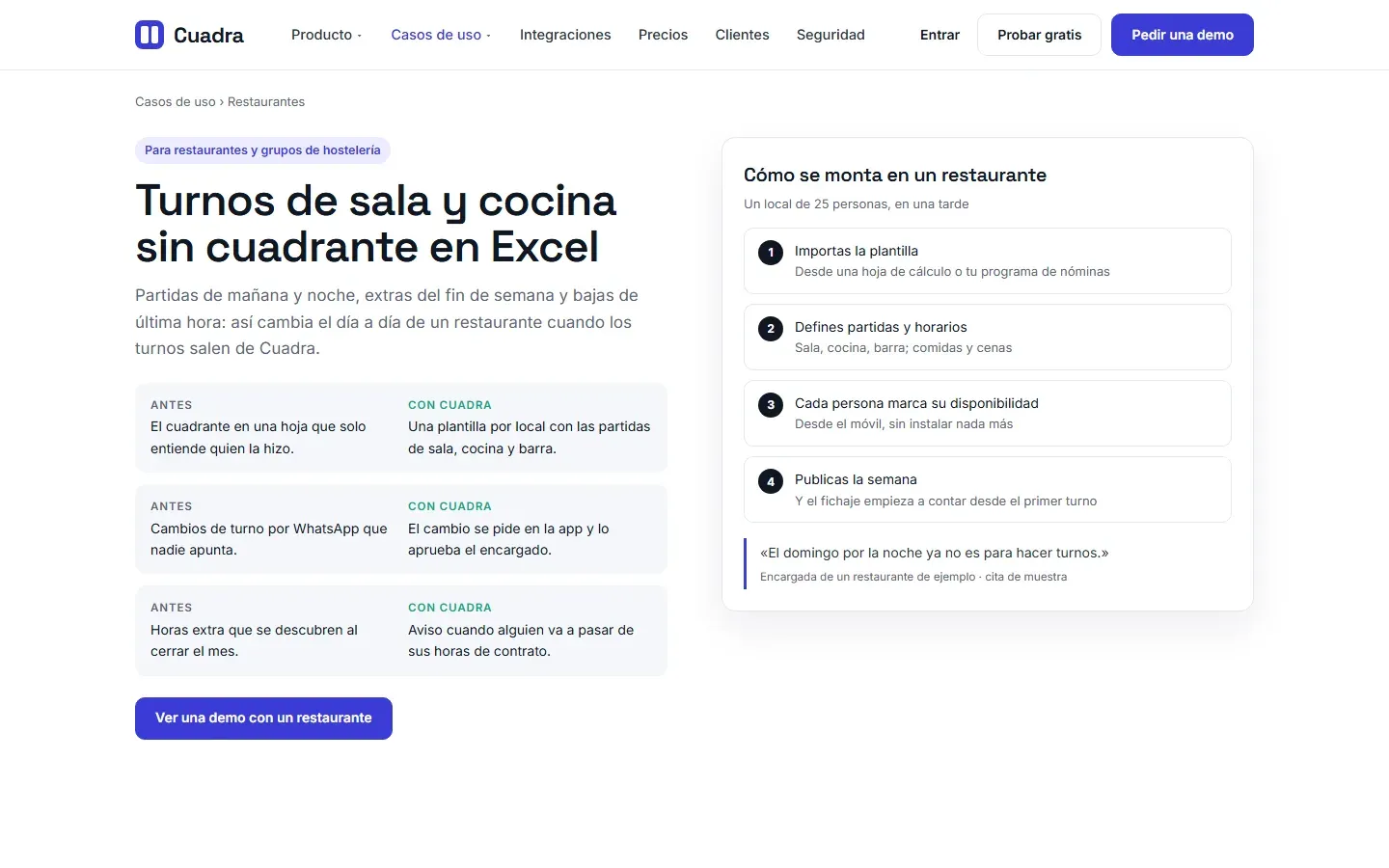Go to Integraciones page
The image size is (1389, 868).
coord(565,35)
